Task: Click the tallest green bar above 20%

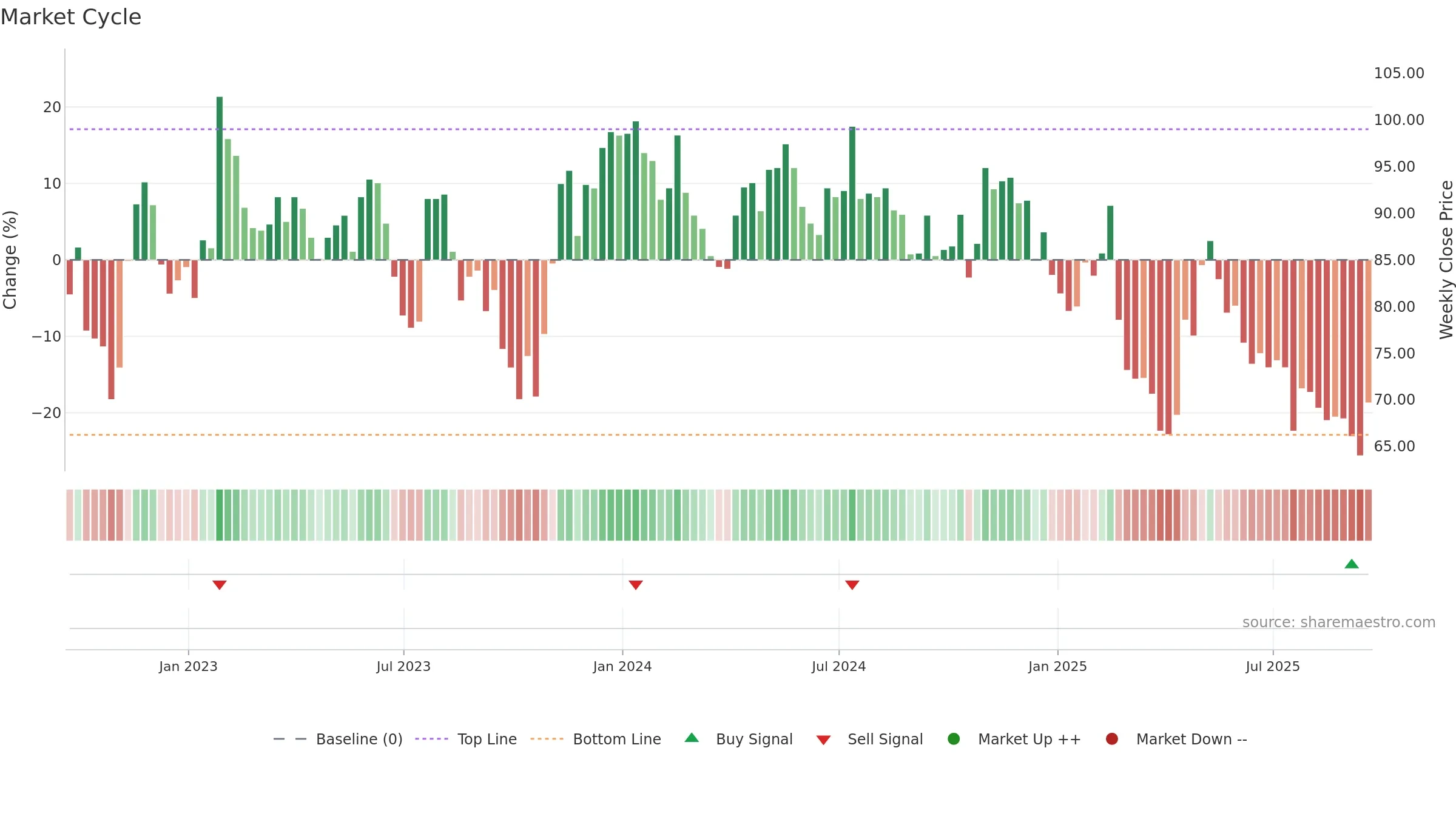Action: click(220, 178)
